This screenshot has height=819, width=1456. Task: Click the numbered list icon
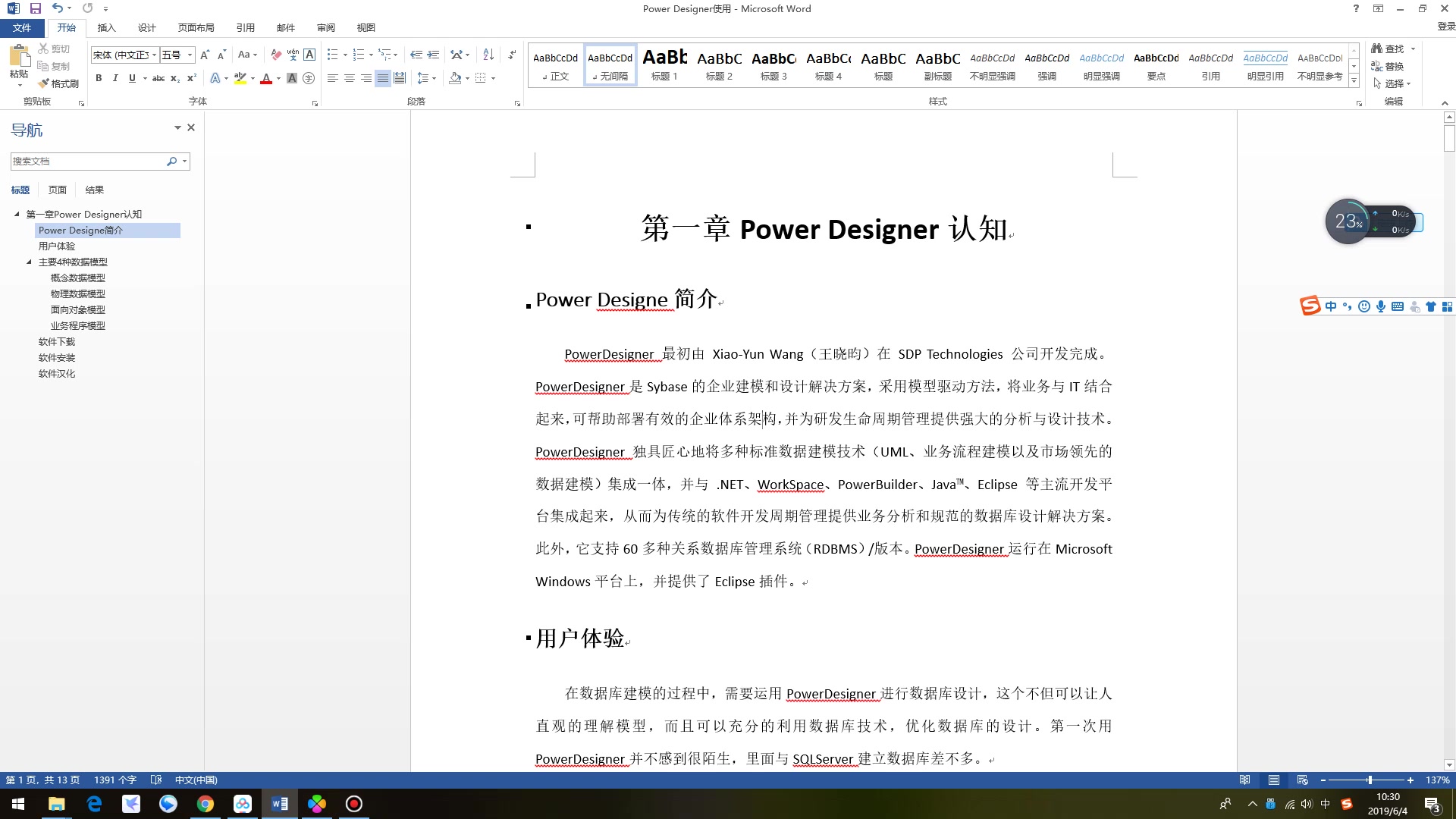[359, 55]
